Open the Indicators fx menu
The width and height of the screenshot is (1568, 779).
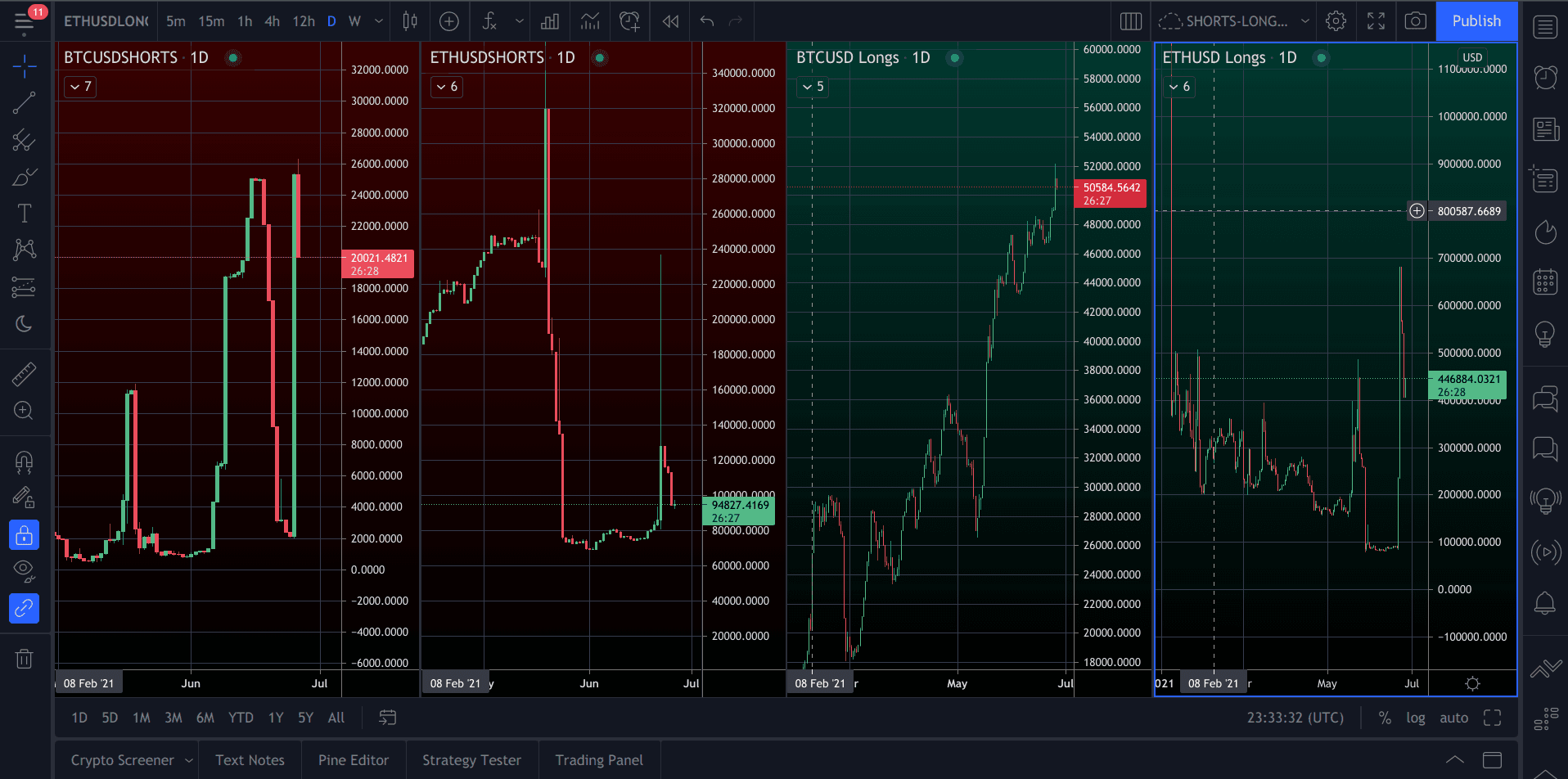489,21
